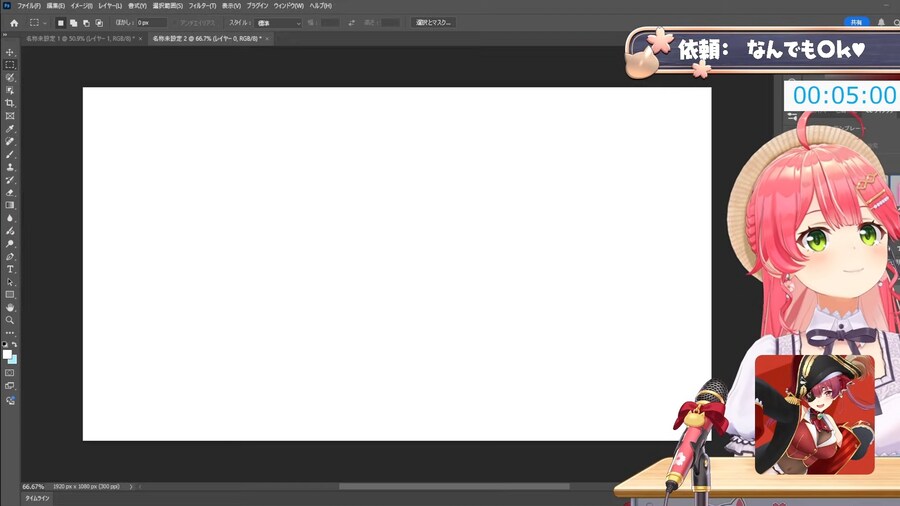Open the 編集 menu
The height and width of the screenshot is (506, 900).
pyautogui.click(x=56, y=6)
